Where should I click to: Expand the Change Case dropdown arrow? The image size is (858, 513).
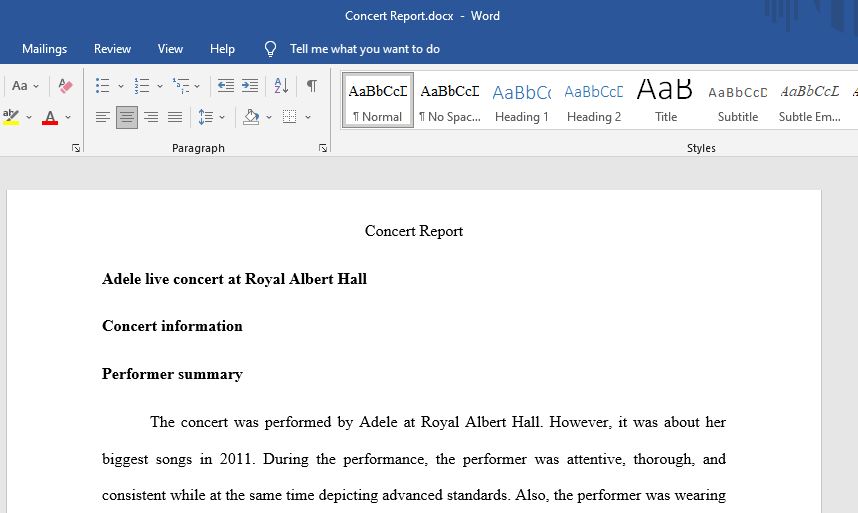(36, 86)
